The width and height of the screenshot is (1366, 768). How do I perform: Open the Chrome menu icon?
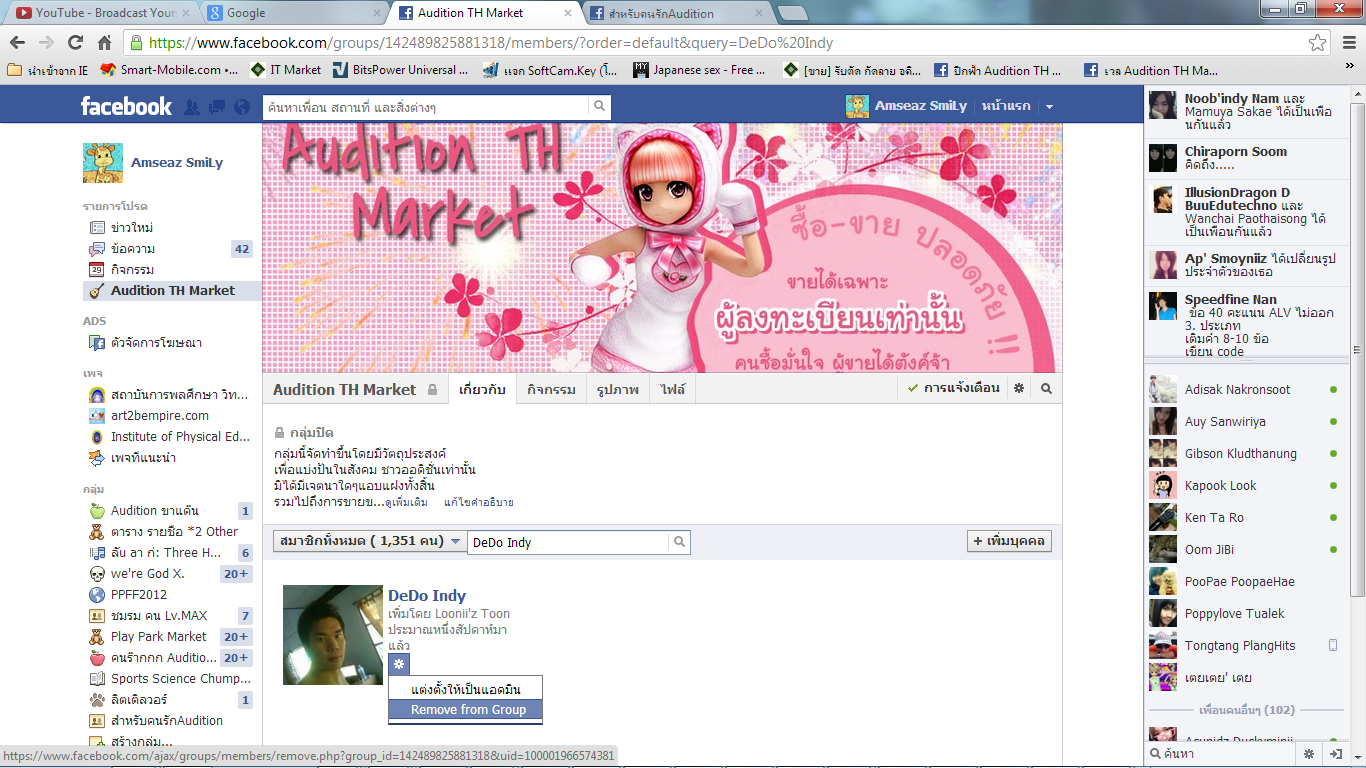(1347, 43)
